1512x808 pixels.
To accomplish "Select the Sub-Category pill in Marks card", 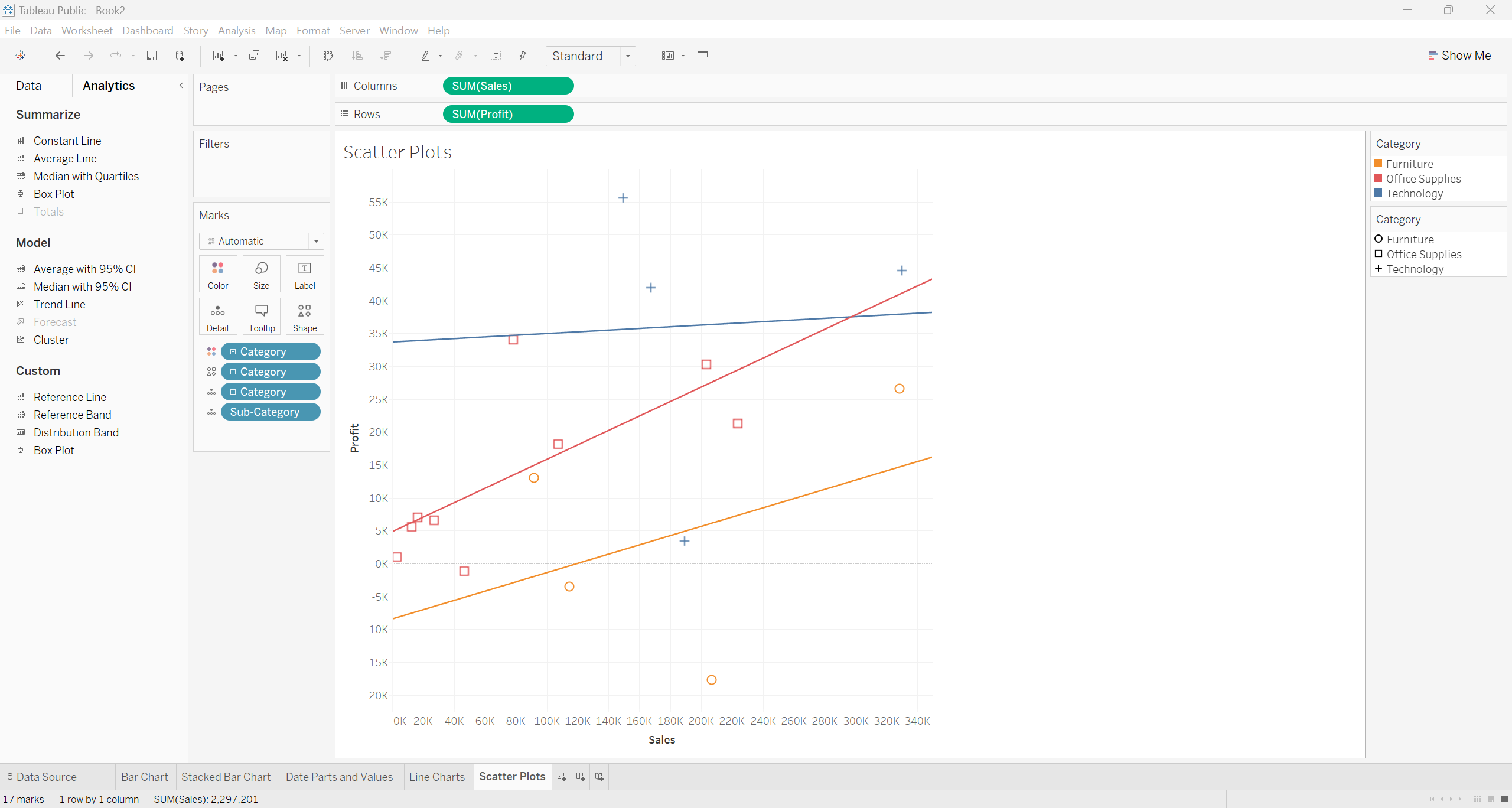I will click(271, 412).
